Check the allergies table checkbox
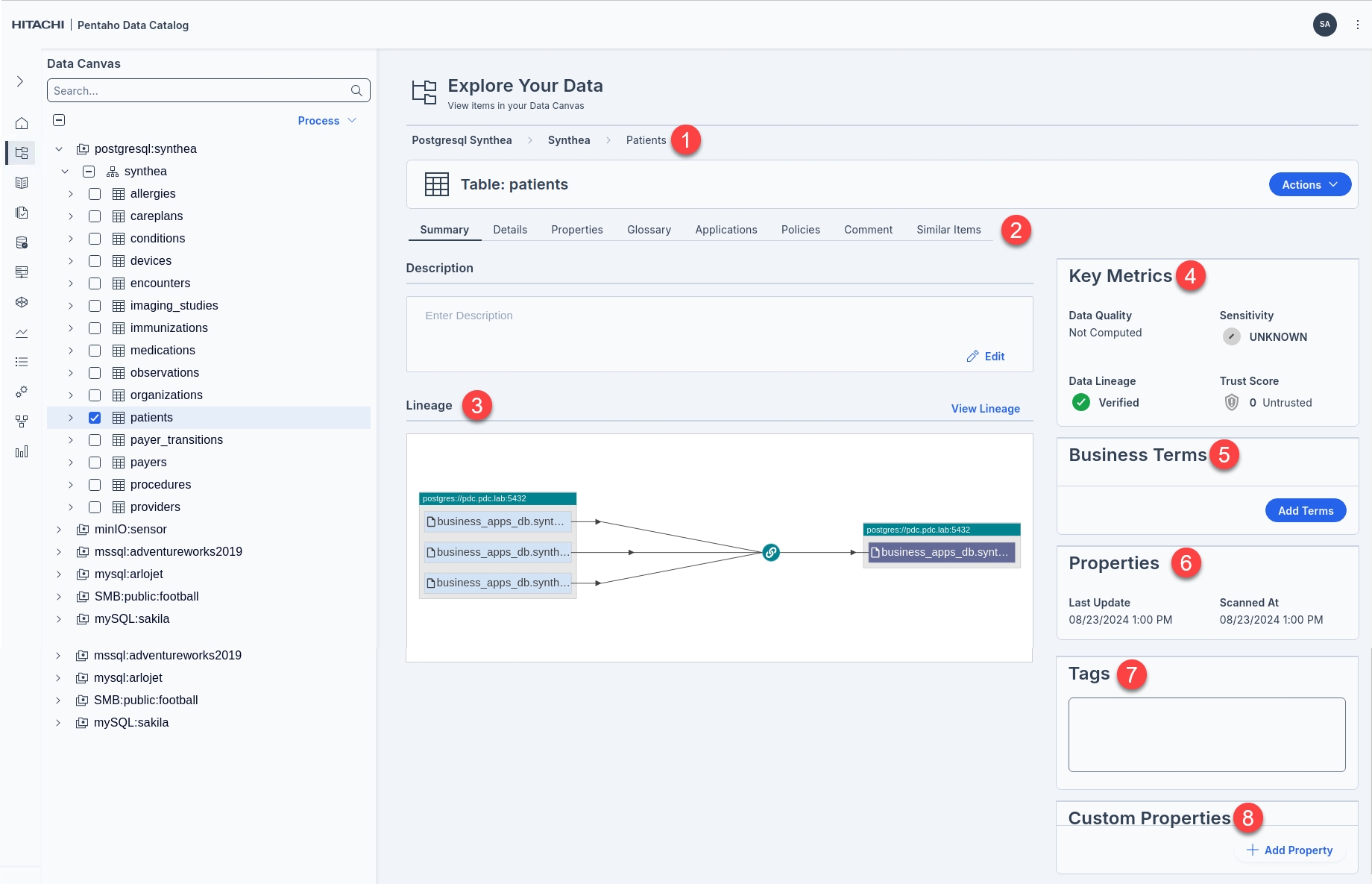The image size is (1372, 884). click(95, 194)
